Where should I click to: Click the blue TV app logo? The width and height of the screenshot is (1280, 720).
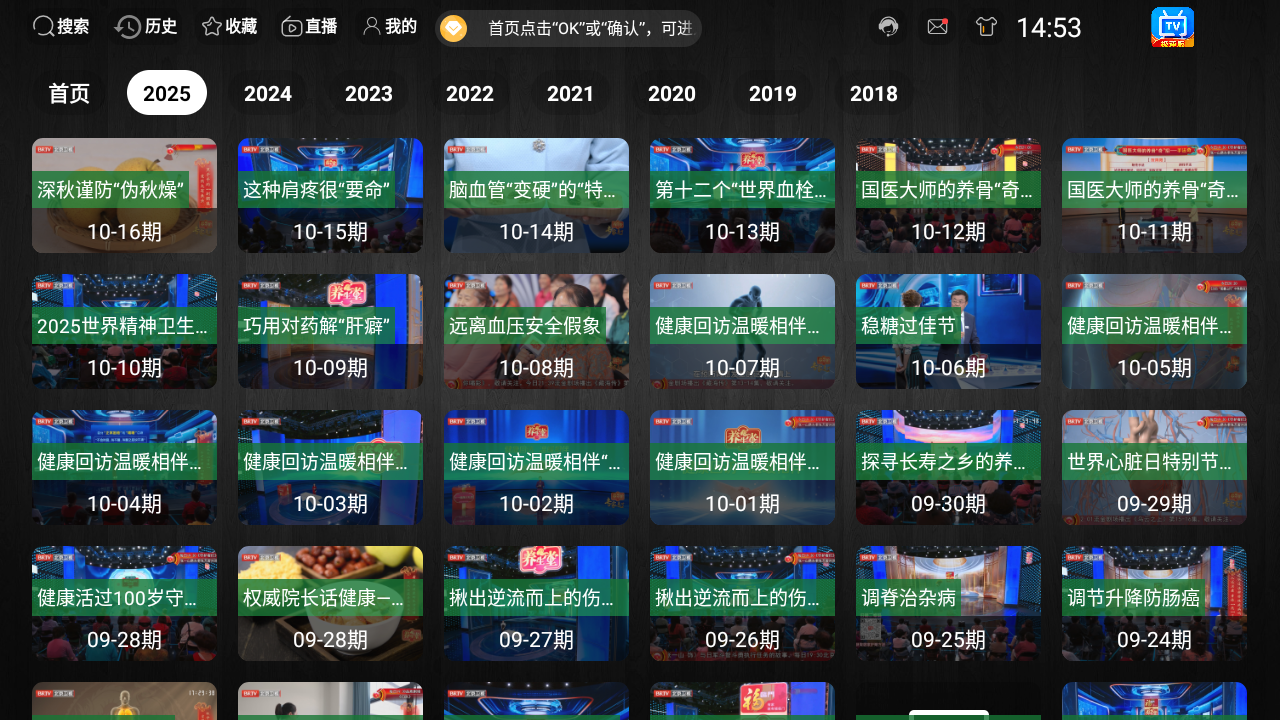[1172, 27]
